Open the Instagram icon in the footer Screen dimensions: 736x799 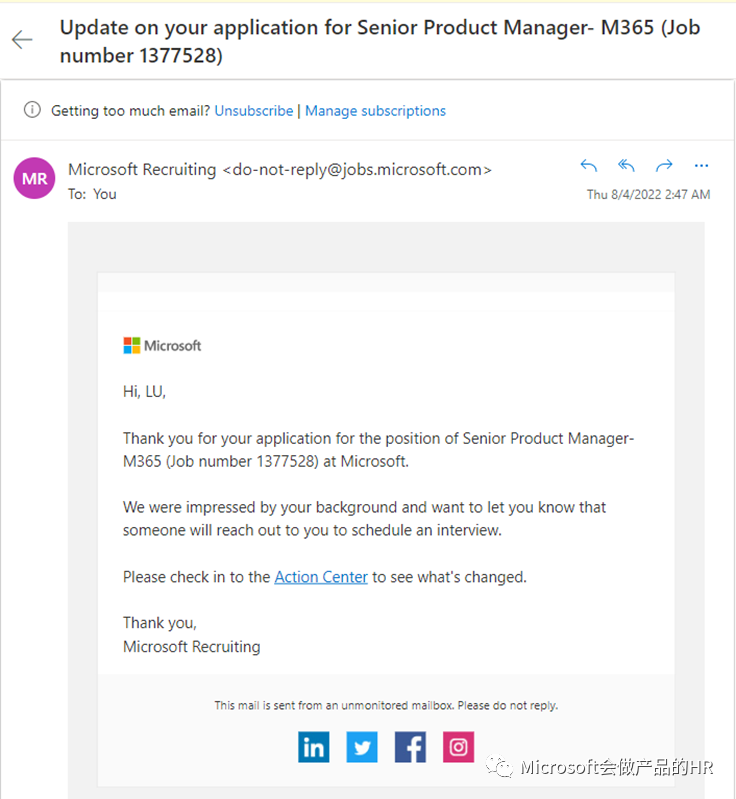[x=458, y=747]
